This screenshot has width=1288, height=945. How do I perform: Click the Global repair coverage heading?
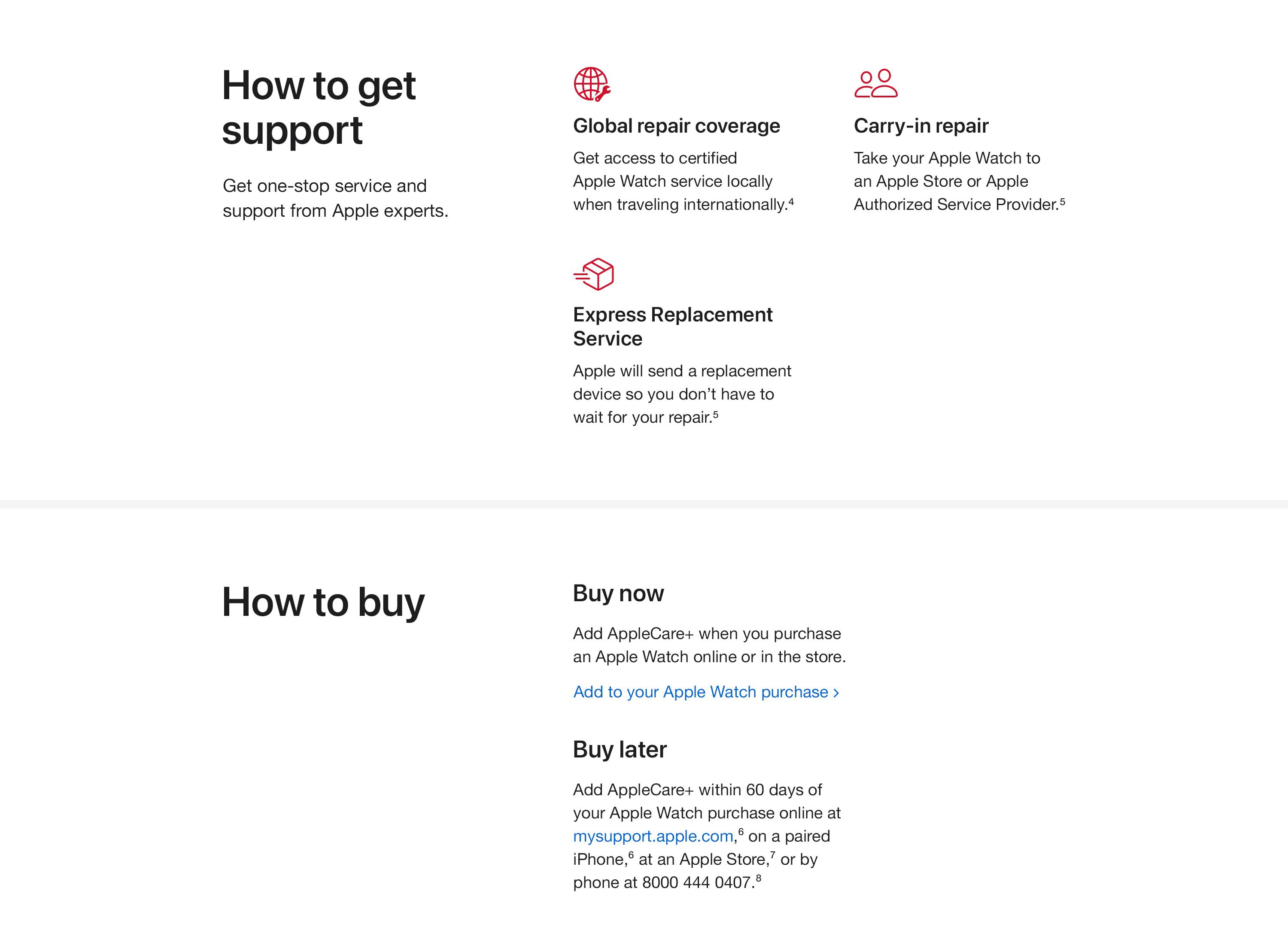pyautogui.click(x=676, y=125)
